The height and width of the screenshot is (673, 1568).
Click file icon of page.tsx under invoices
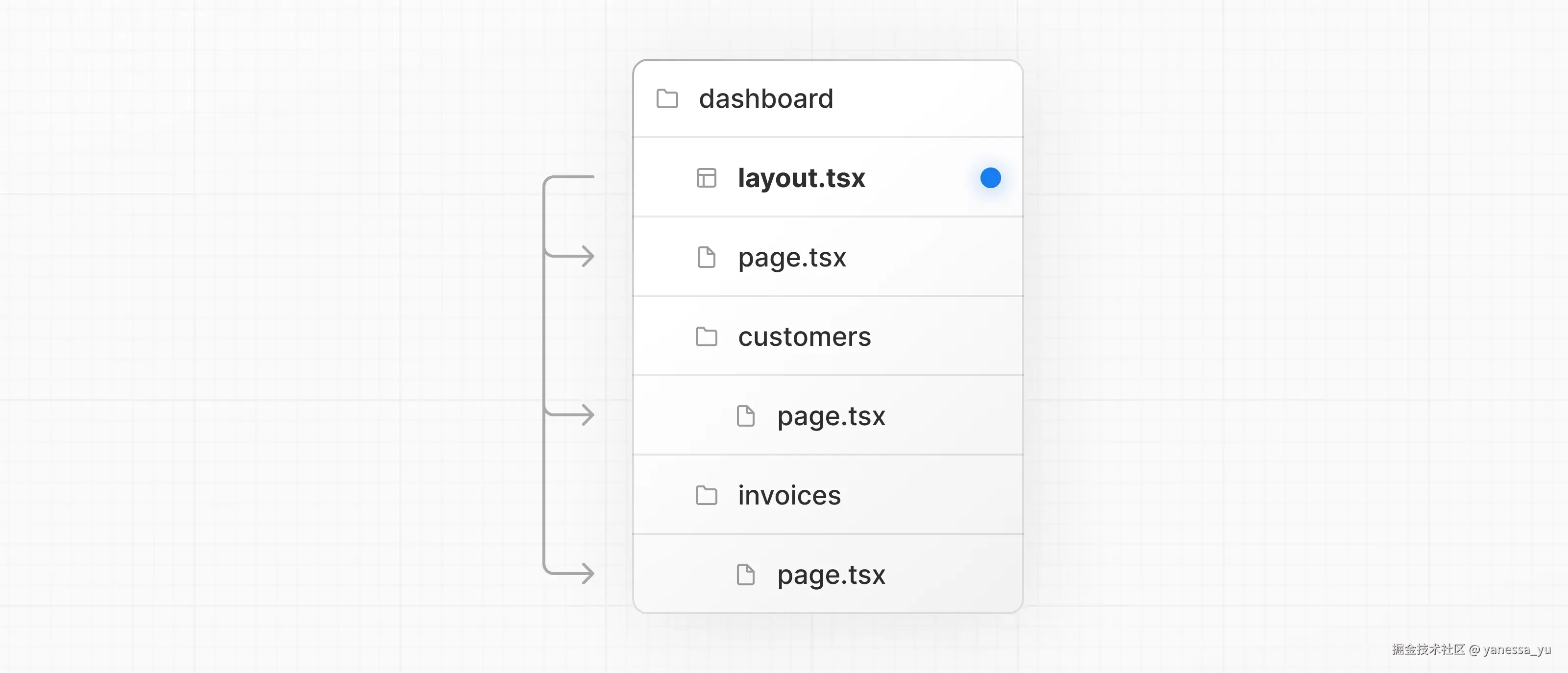745,575
